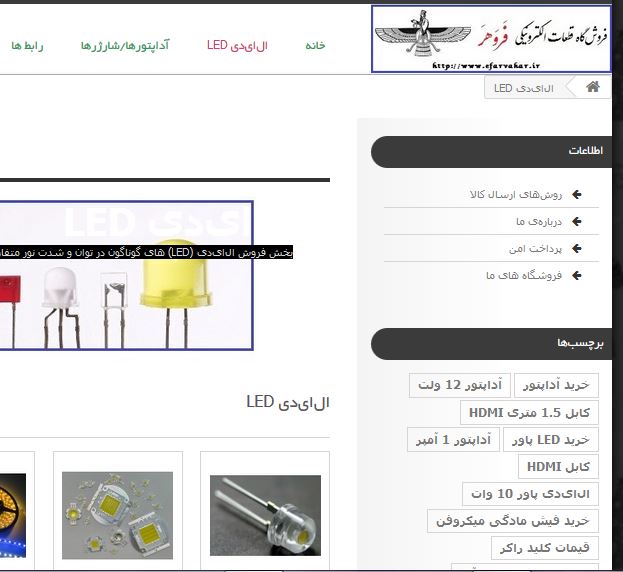Viewport: 623px width, 572px height.
Task: Open درباره‌ی ما link
Action: (x=539, y=222)
